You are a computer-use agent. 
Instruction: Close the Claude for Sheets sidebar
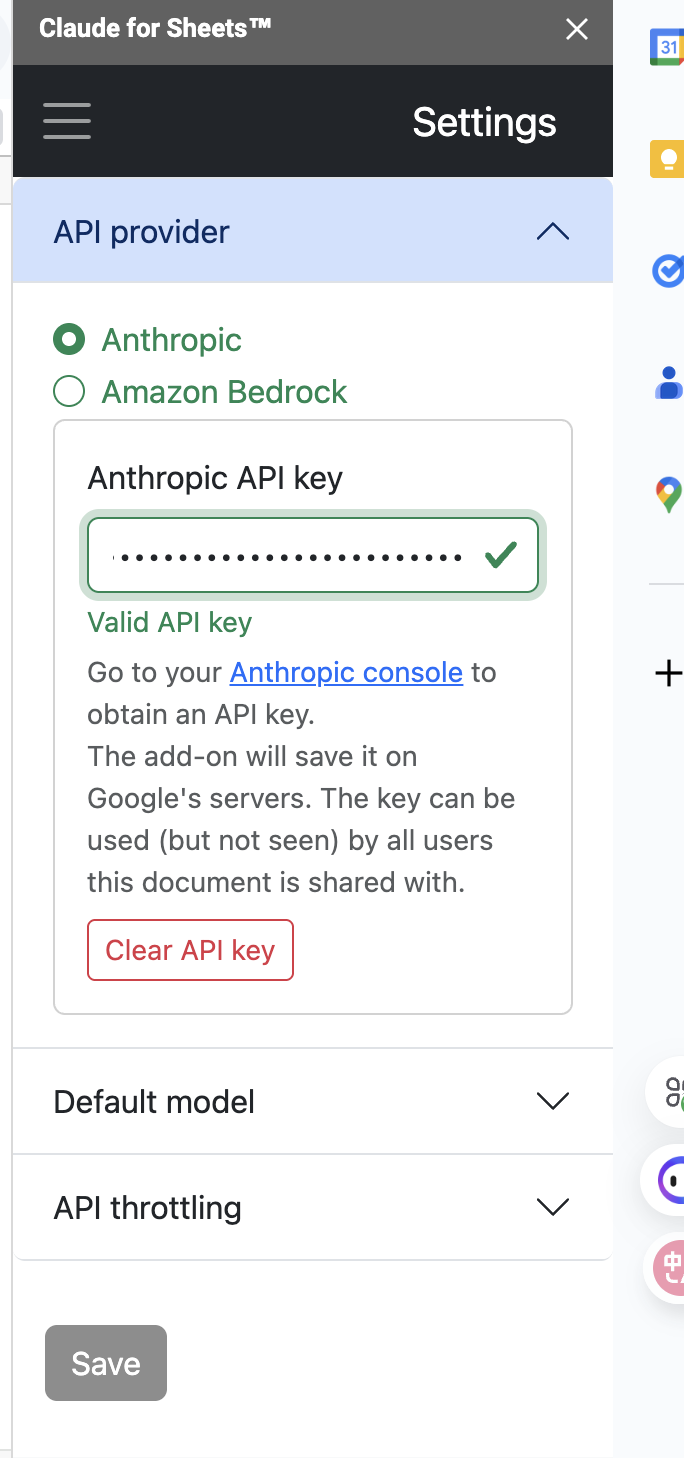577,30
